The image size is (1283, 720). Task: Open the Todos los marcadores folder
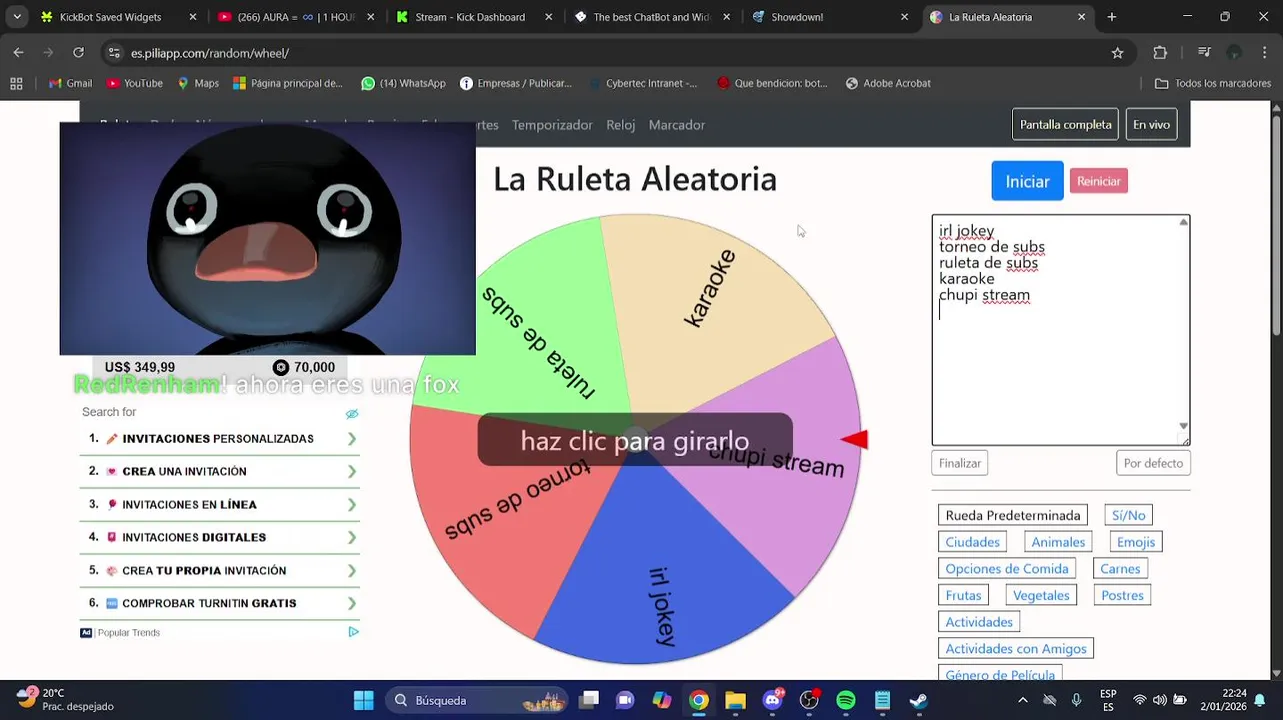coord(1212,83)
